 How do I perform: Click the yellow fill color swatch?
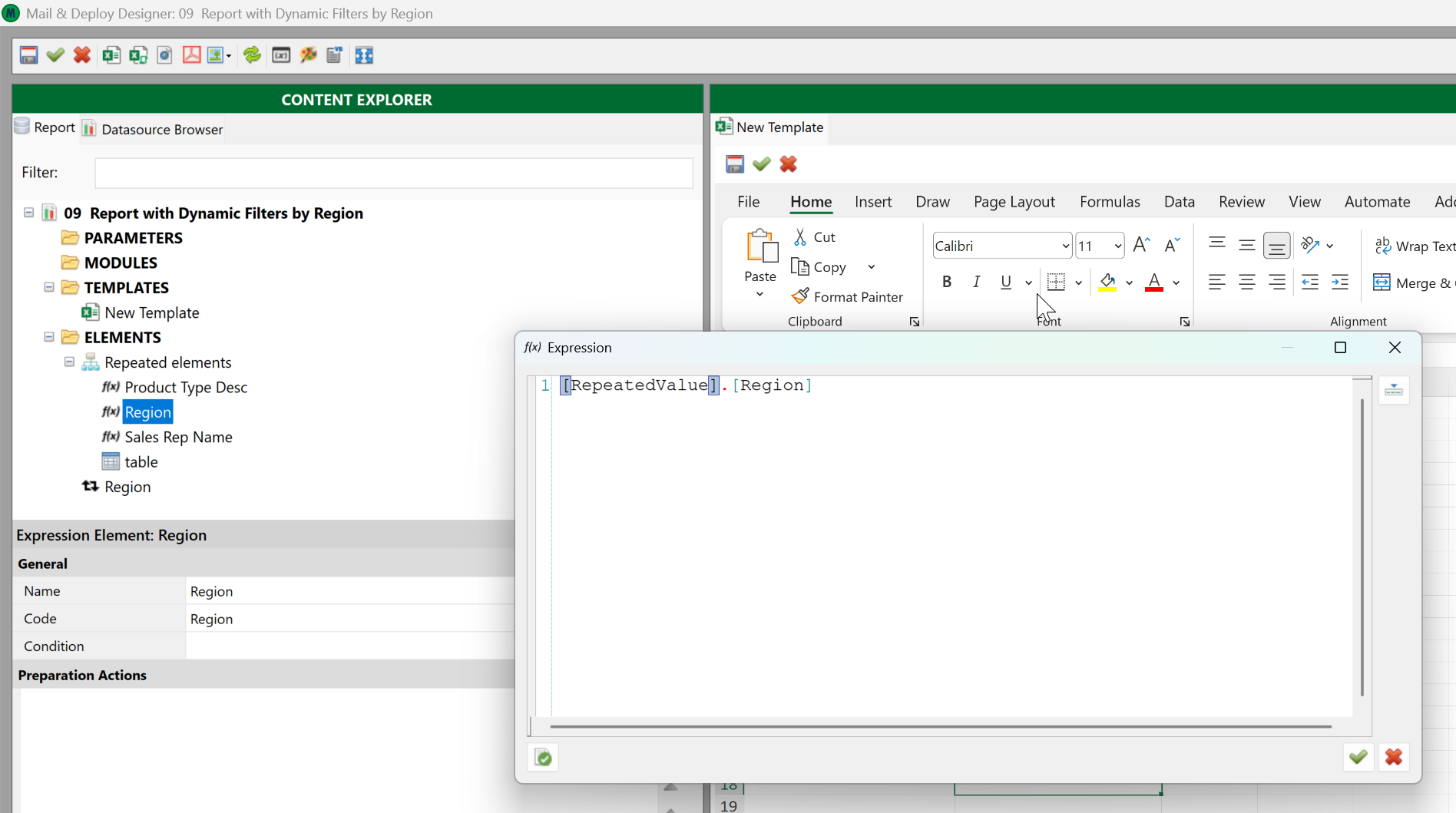pos(1107,282)
